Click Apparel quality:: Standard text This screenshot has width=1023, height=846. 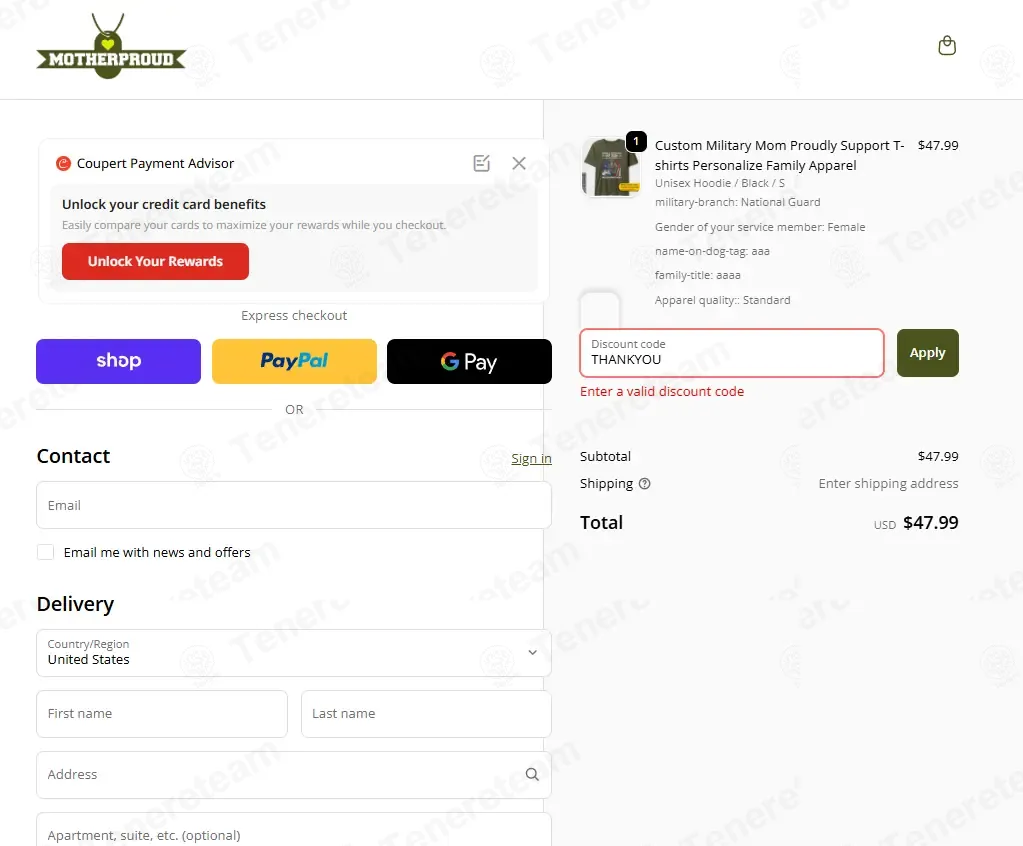click(722, 300)
